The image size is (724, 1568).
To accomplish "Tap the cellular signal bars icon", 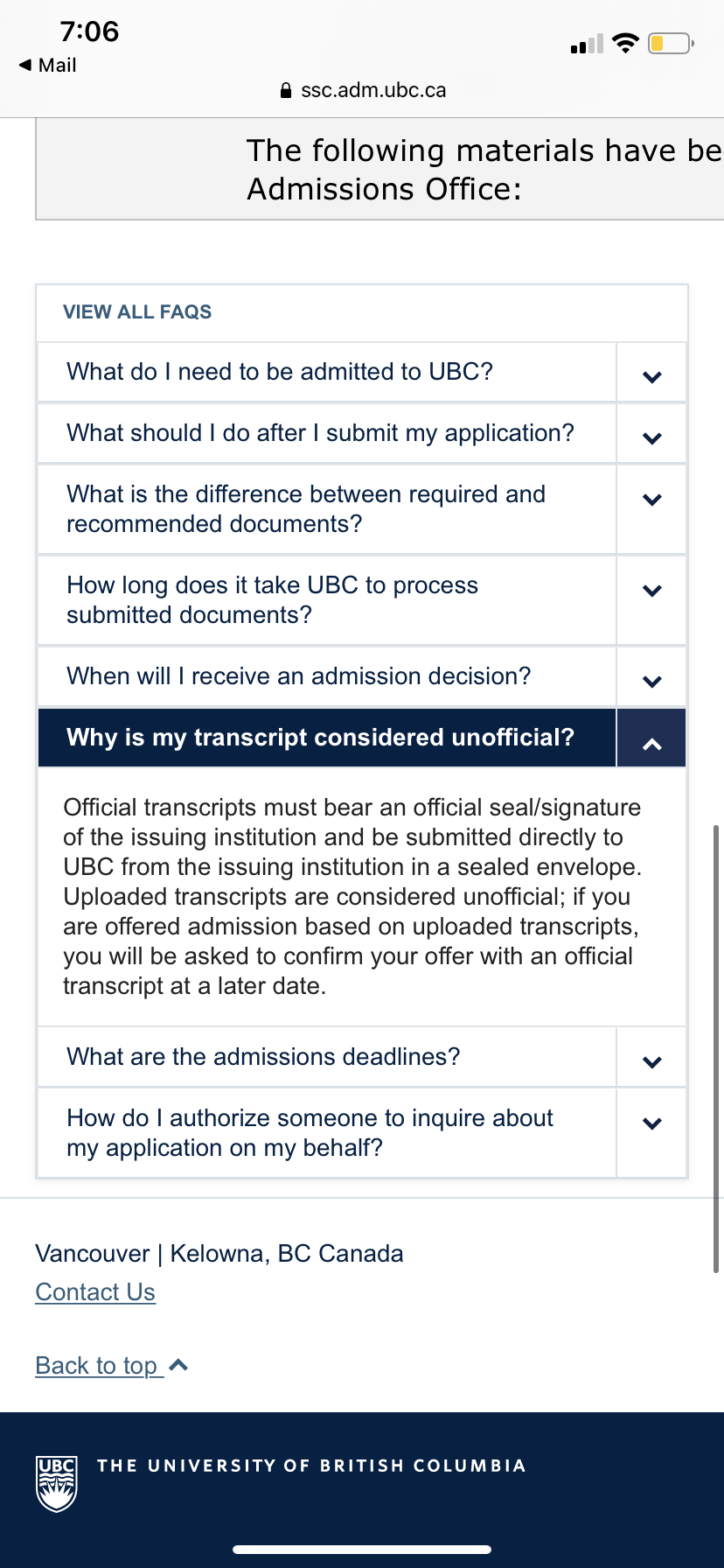I will [x=587, y=44].
